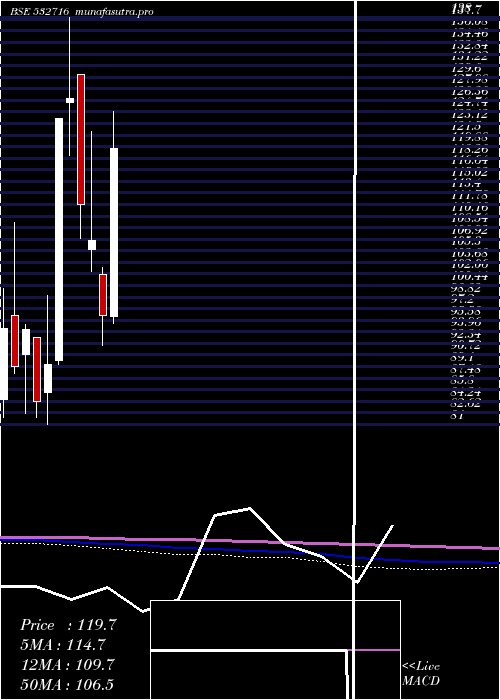Image resolution: width=500 pixels, height=700 pixels.
Task: Click the 'BSE 532716' ticker label
Action: [40, 12]
